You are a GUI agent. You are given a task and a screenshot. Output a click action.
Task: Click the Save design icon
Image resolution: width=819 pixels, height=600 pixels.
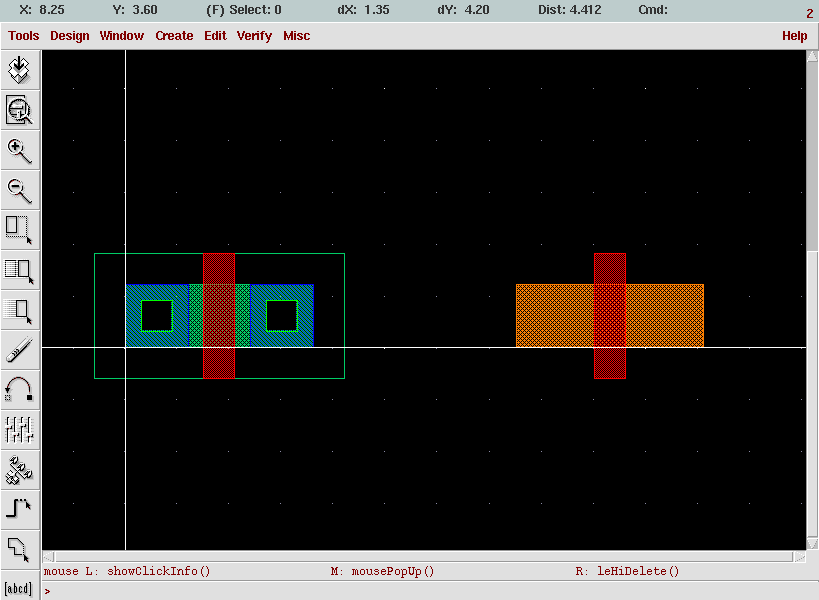[x=20, y=69]
